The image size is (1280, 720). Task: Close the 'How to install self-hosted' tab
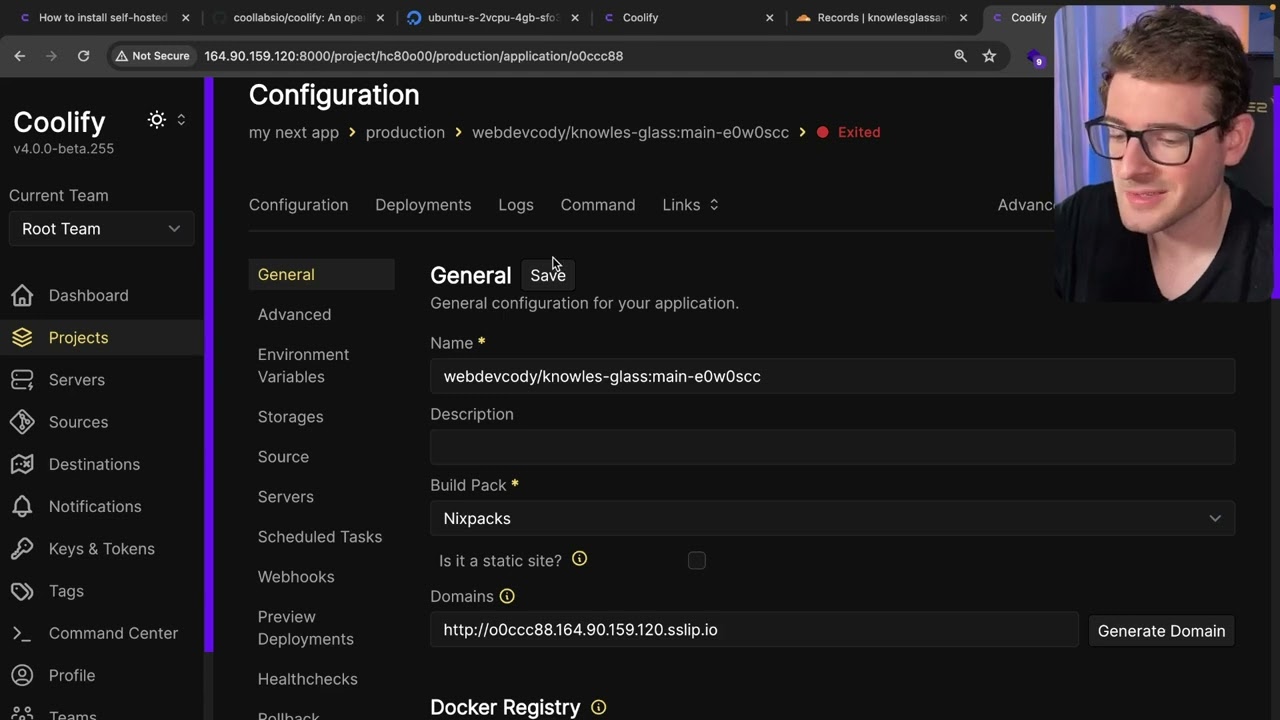point(186,18)
